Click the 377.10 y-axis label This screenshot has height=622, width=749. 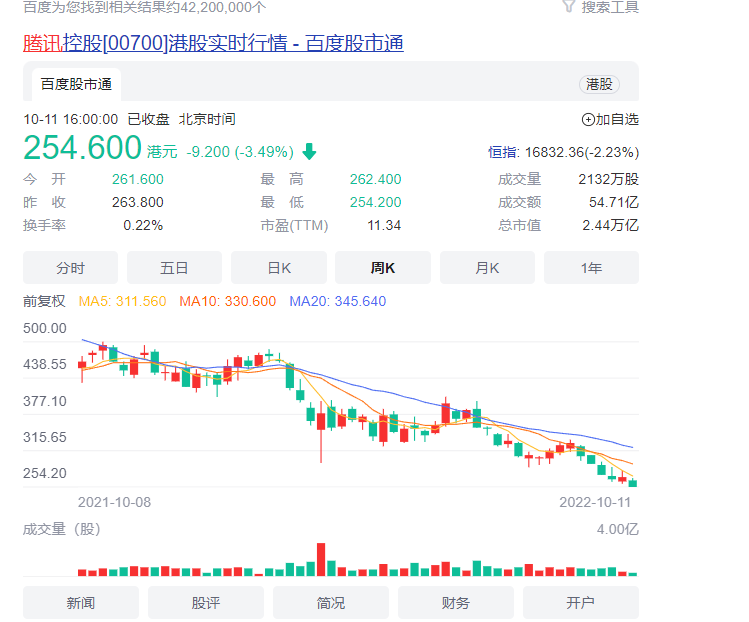point(45,401)
